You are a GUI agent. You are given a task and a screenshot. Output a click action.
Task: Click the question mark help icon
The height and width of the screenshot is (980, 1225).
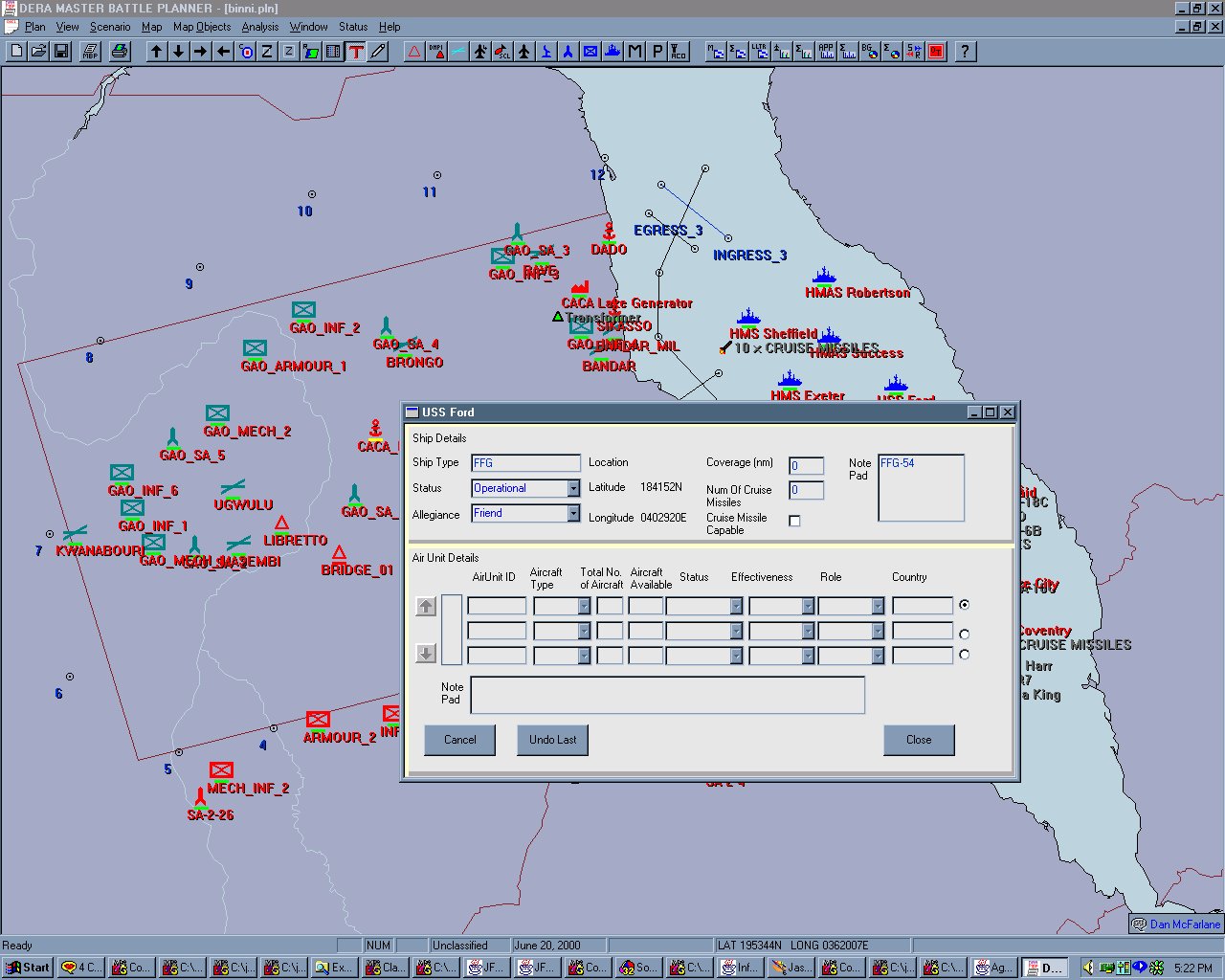pos(965,52)
